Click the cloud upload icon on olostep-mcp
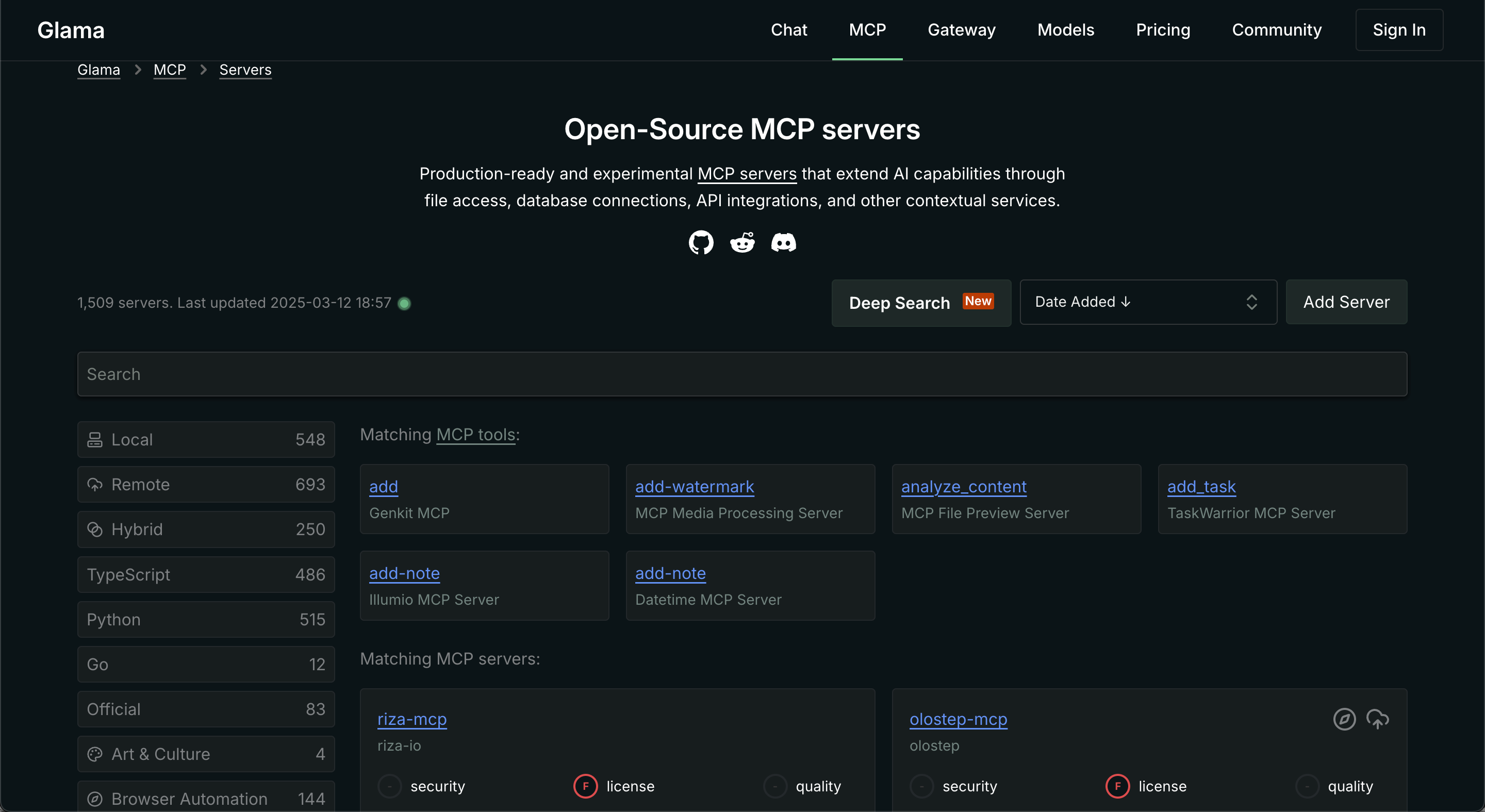 [x=1378, y=719]
